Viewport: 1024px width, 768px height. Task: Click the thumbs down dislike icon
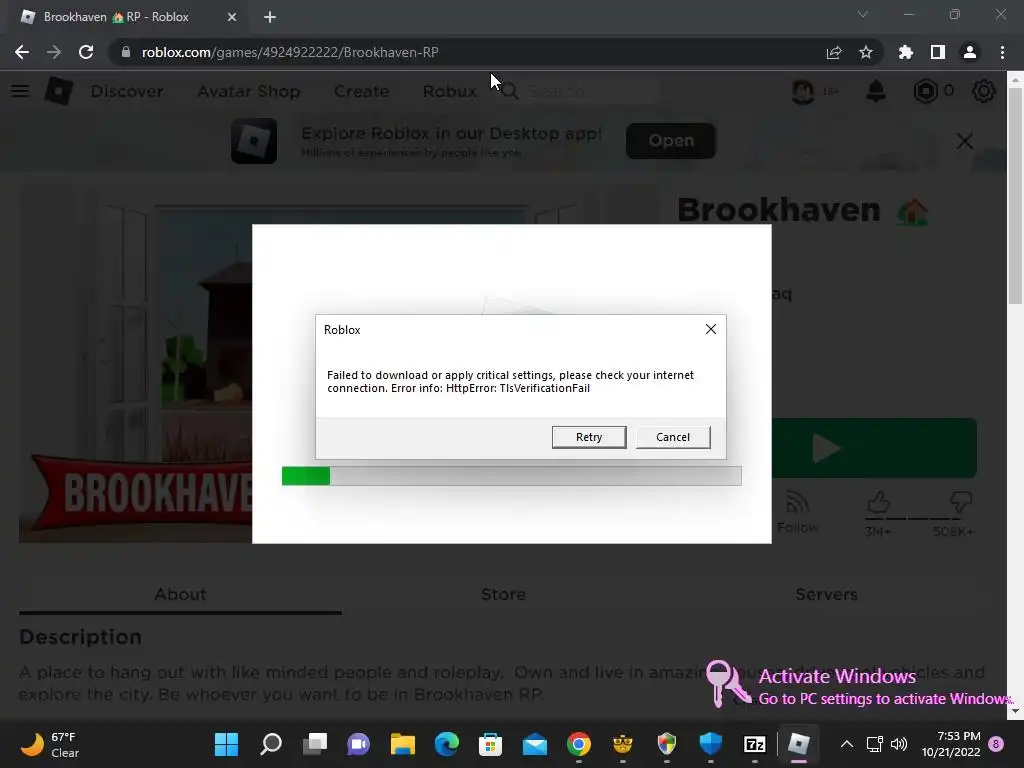click(x=961, y=503)
